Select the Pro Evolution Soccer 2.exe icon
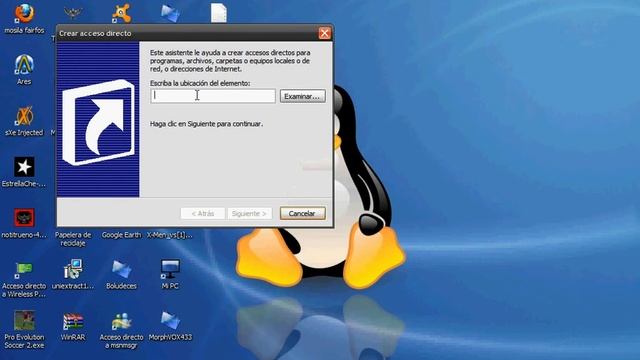640x360 pixels. pos(24,320)
